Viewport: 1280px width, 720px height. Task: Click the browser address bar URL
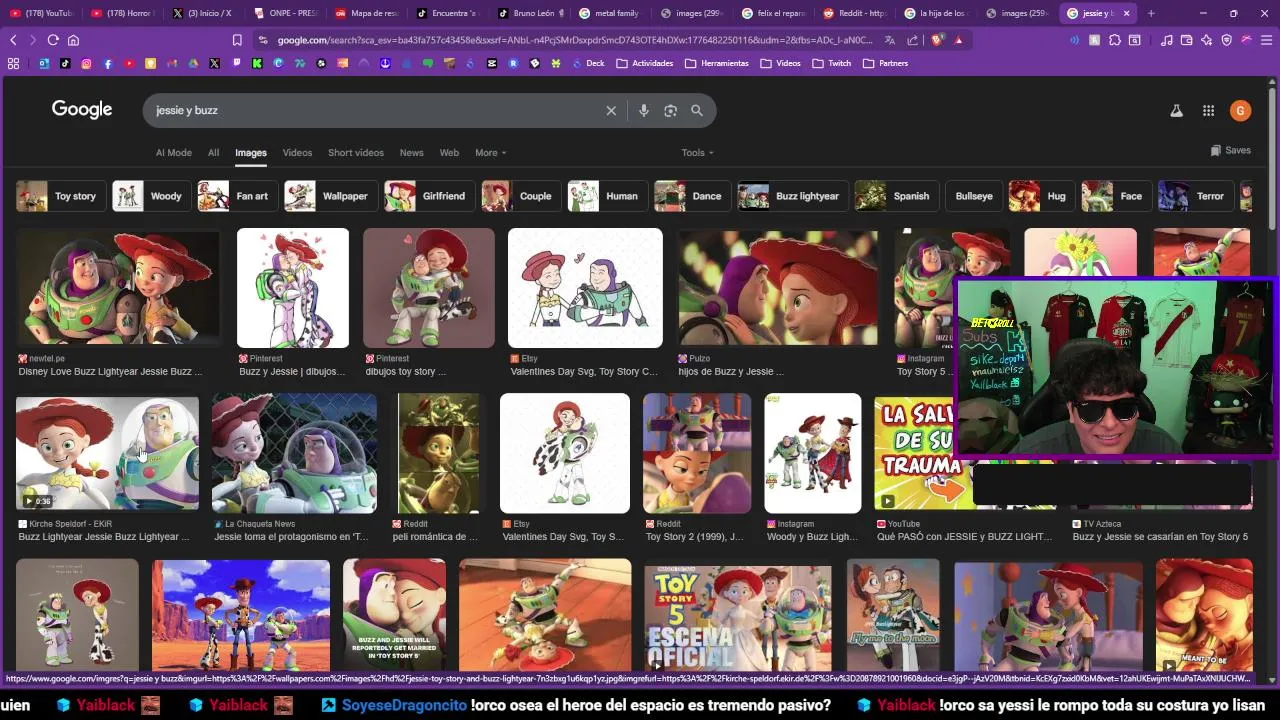[x=574, y=40]
